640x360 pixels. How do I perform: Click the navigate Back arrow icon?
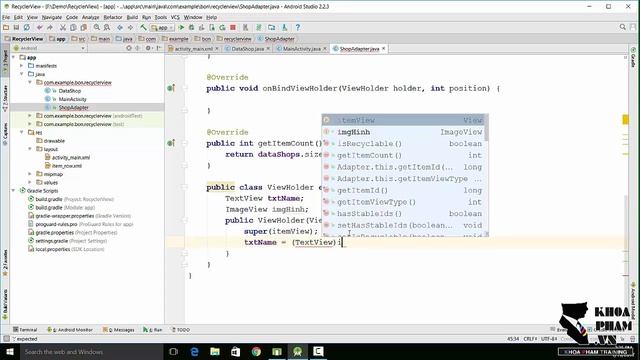coord(120,27)
